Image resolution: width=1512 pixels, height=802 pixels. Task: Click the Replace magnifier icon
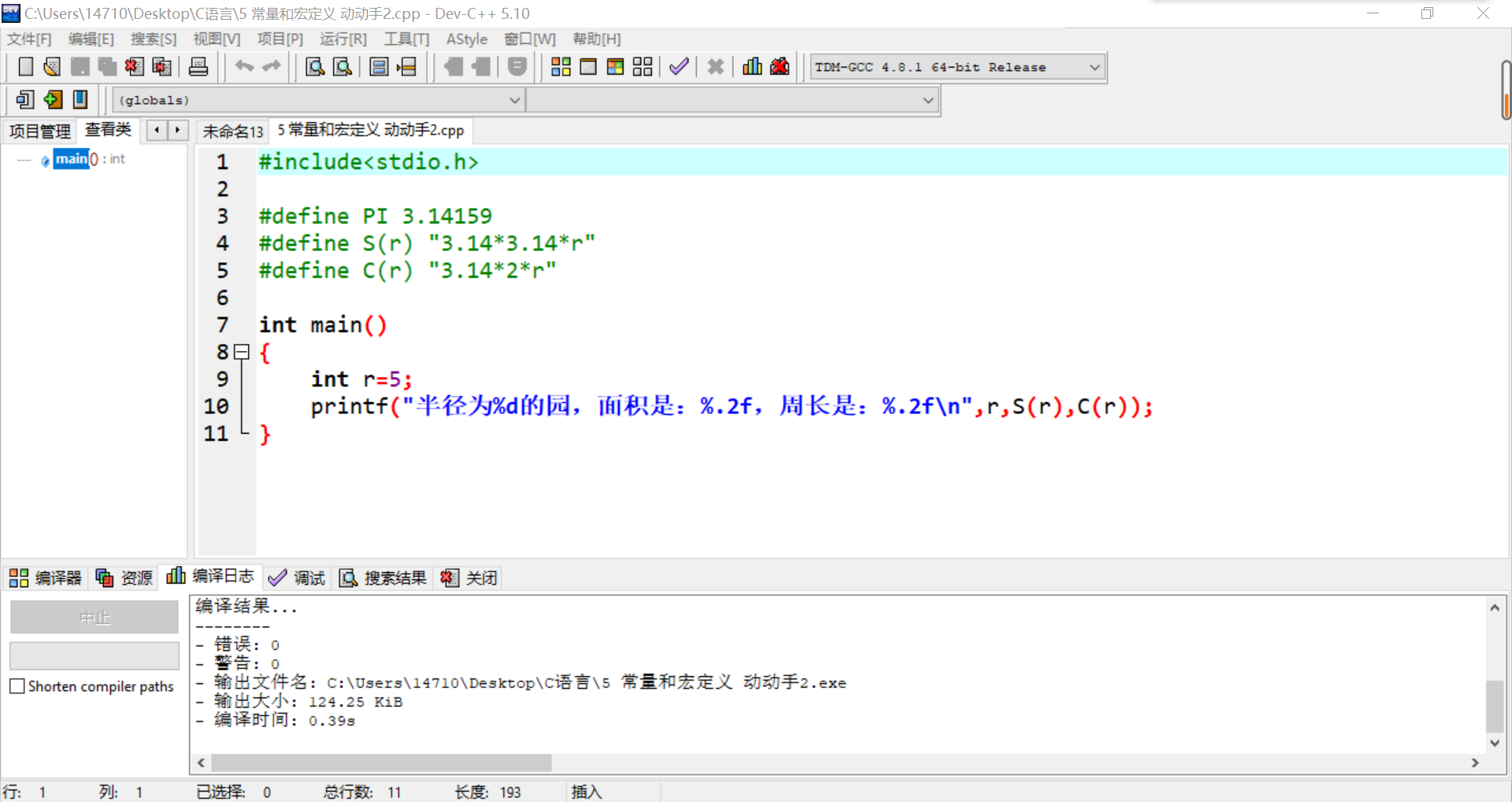coord(343,67)
